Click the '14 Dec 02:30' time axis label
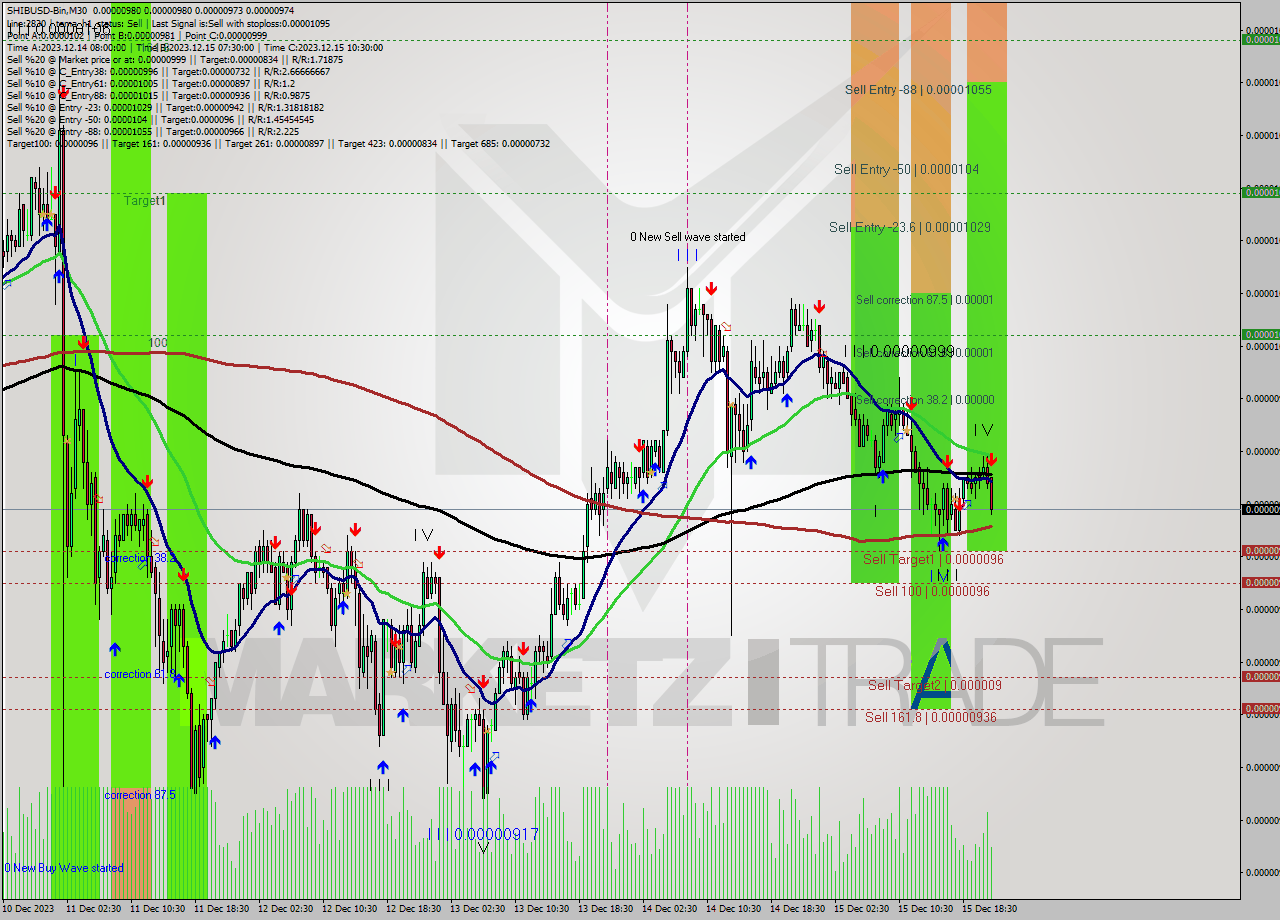 pos(669,908)
